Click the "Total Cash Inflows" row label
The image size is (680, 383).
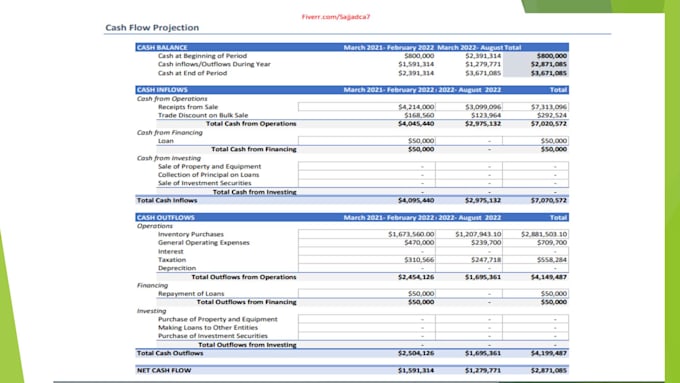click(x=167, y=200)
